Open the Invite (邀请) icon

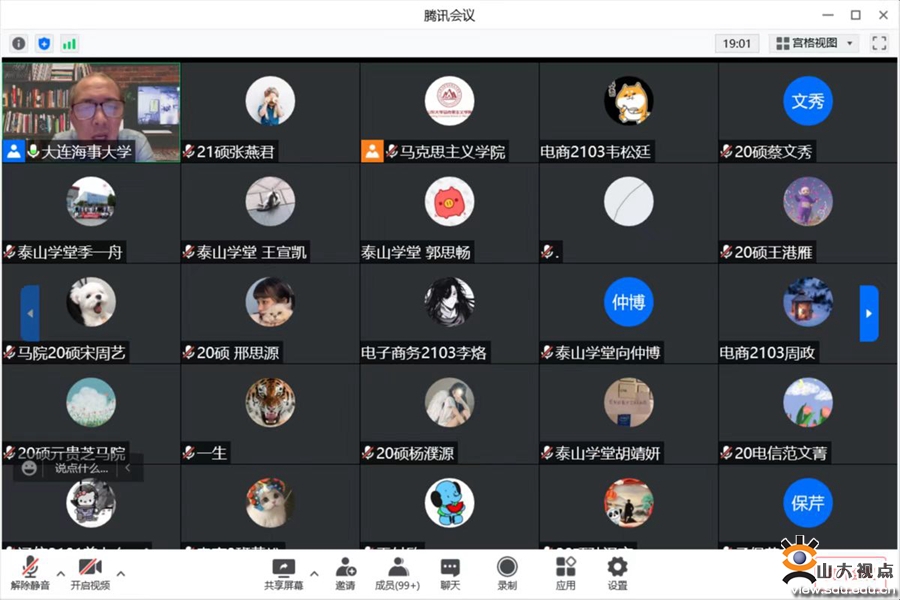tap(345, 574)
